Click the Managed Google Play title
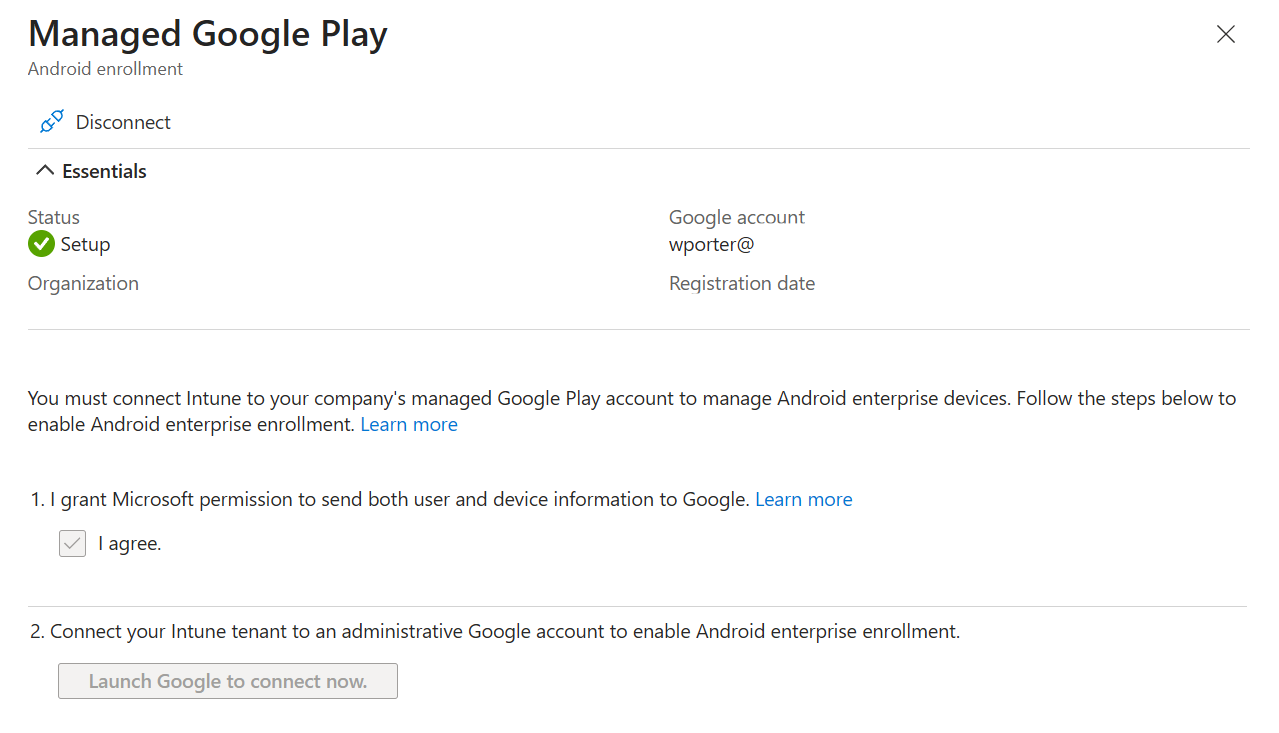1279x733 pixels. click(x=208, y=34)
